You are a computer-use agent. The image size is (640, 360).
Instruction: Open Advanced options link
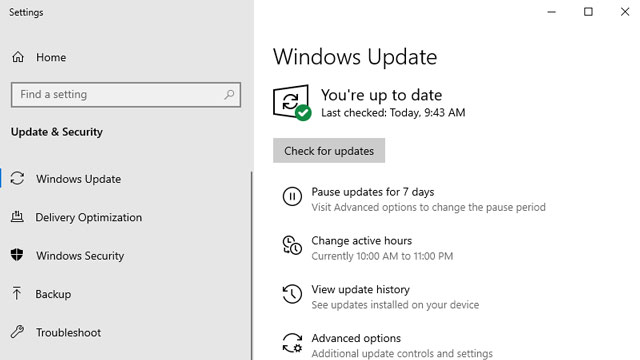pos(356,338)
